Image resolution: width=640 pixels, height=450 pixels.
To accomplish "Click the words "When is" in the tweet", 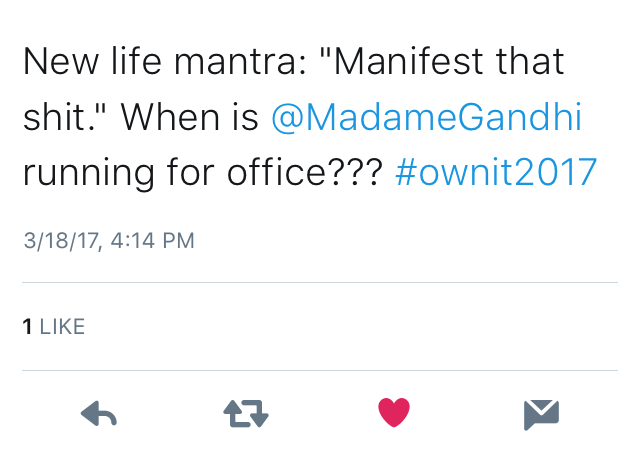I will tap(193, 118).
